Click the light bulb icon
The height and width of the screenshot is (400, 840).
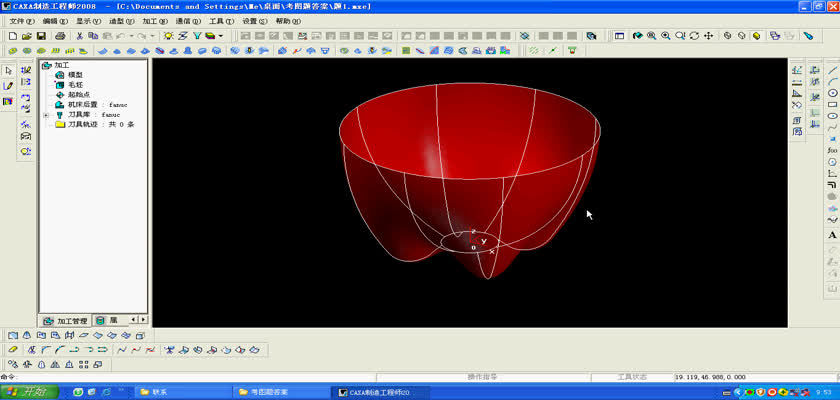169,36
